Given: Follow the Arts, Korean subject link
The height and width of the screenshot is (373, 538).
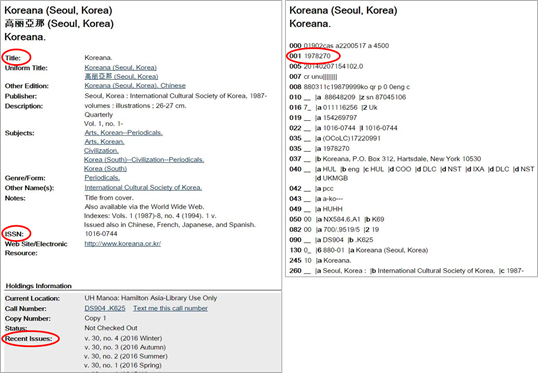Looking at the screenshot, I should [x=104, y=141].
